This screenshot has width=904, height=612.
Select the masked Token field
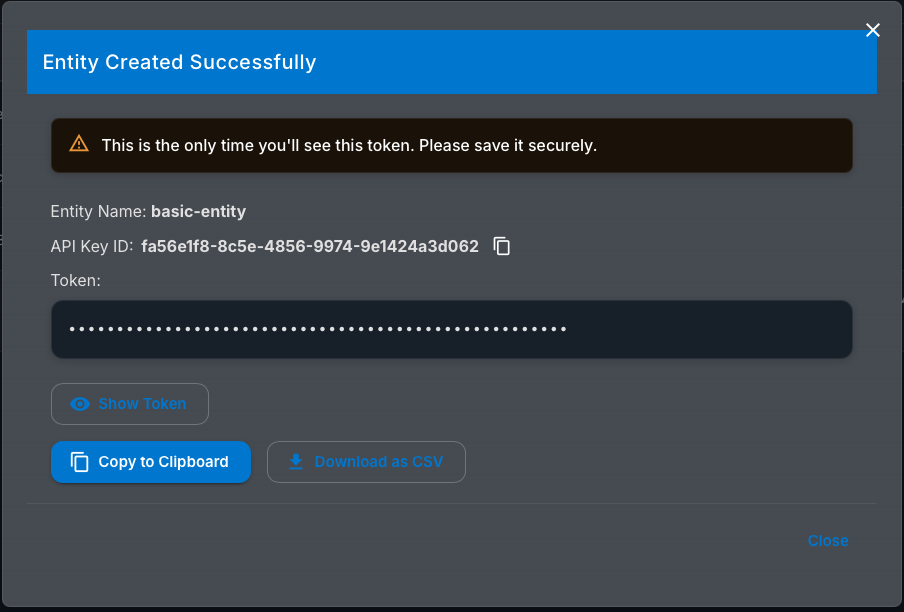tap(451, 329)
